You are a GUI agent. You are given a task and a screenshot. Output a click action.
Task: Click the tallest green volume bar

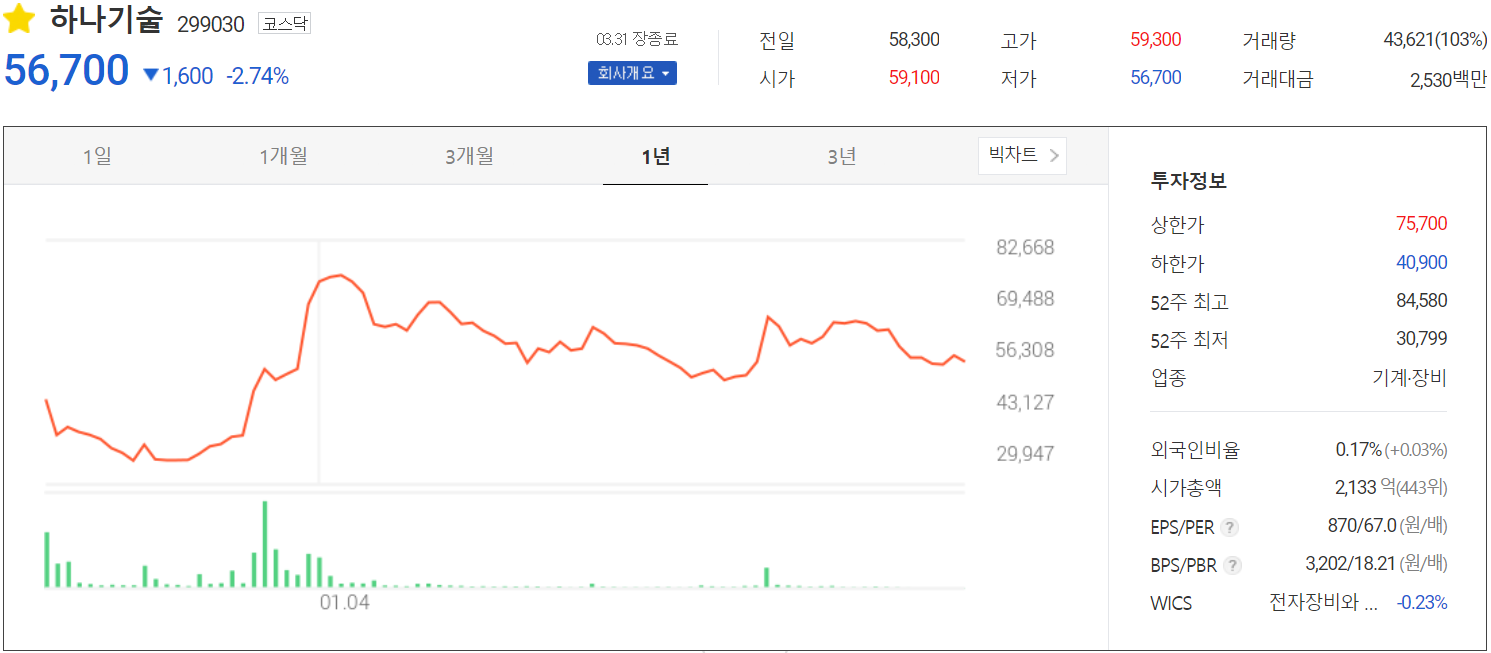pyautogui.click(x=265, y=544)
